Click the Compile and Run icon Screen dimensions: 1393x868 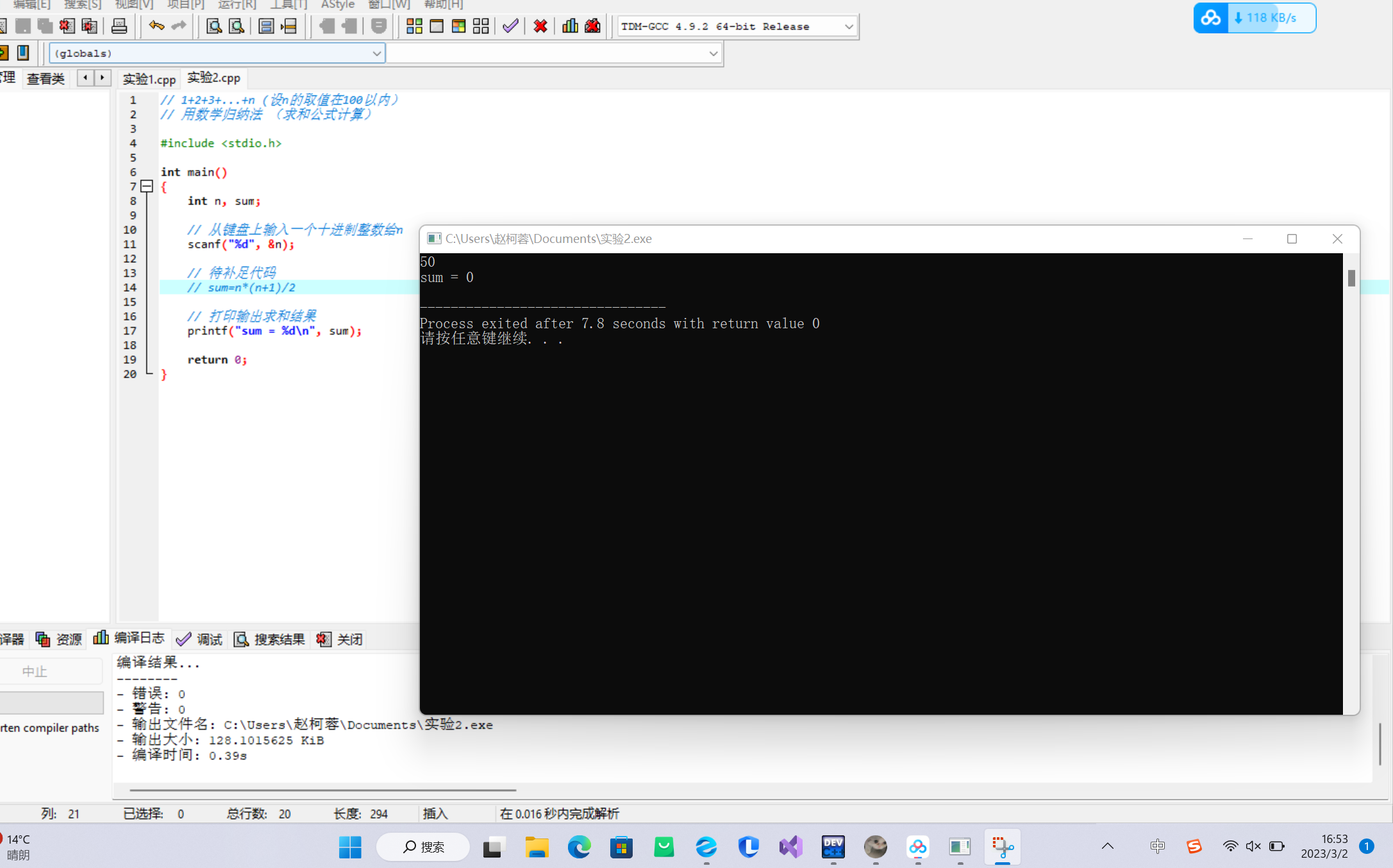coord(458,26)
